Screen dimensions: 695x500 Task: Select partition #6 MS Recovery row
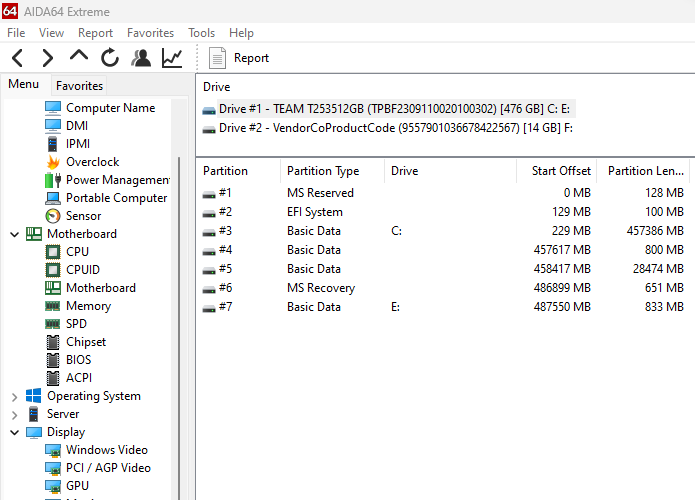[443, 288]
